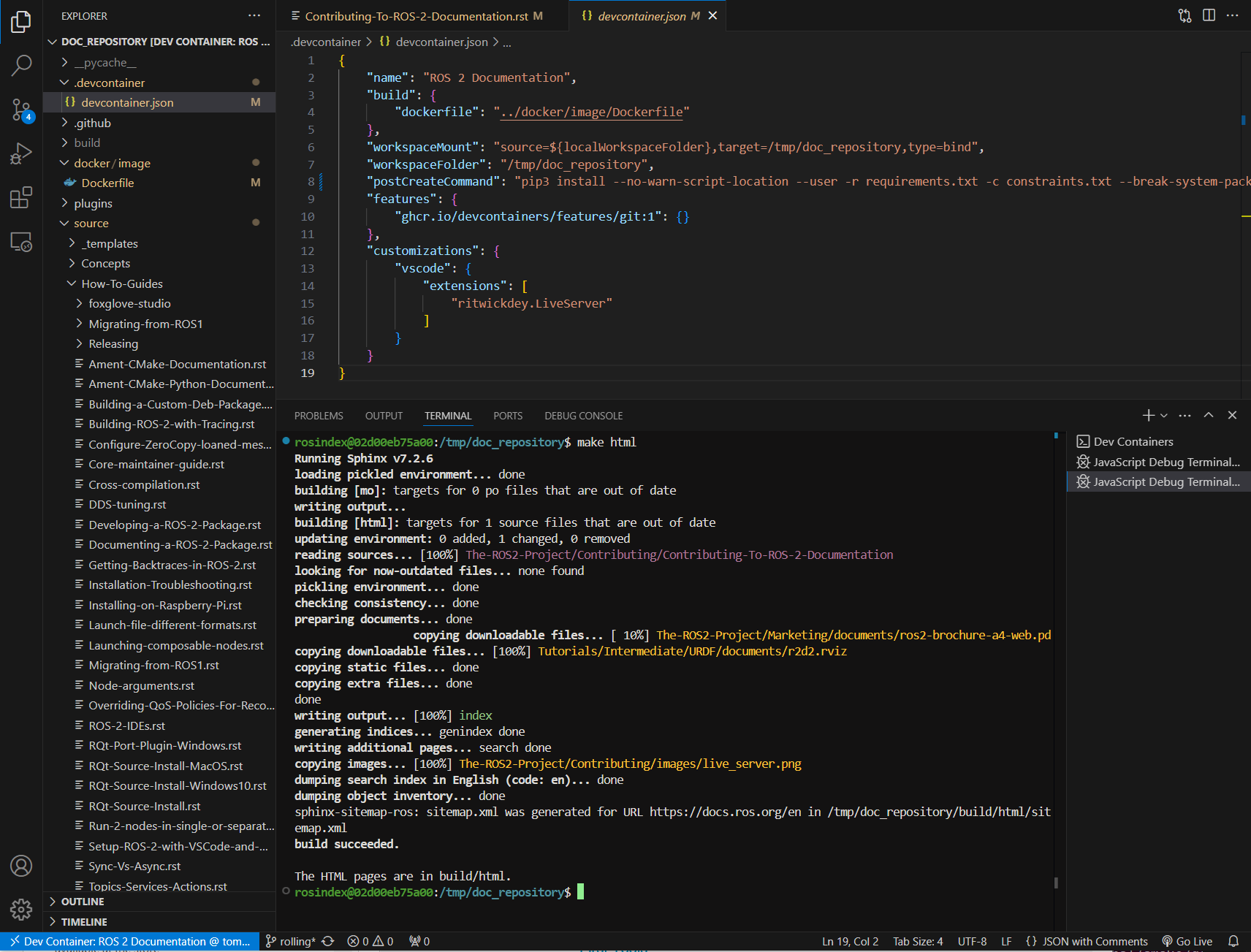
Task: Click the Accounts icon
Action: pyautogui.click(x=21, y=866)
